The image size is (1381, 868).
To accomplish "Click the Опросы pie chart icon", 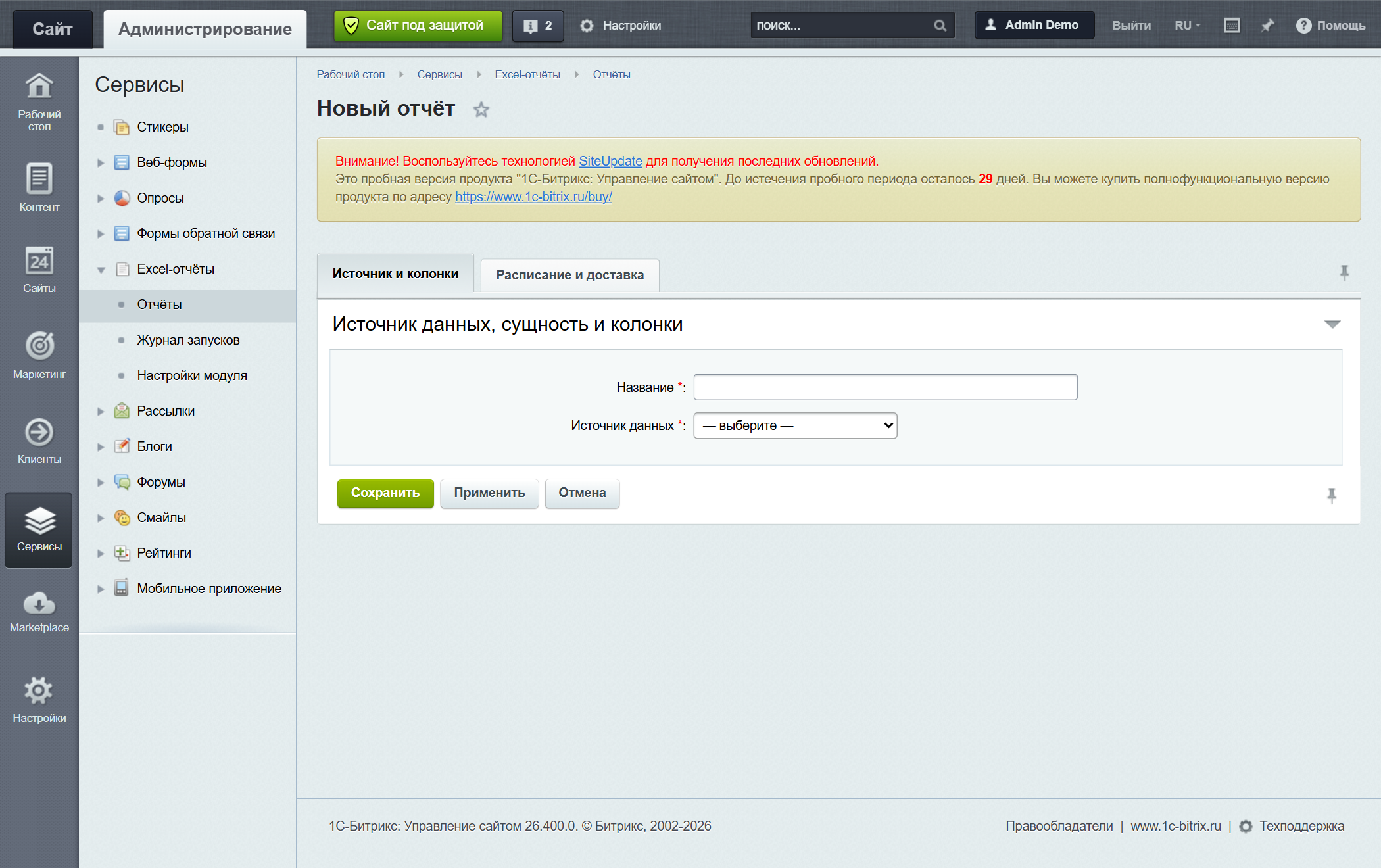I will tap(122, 198).
